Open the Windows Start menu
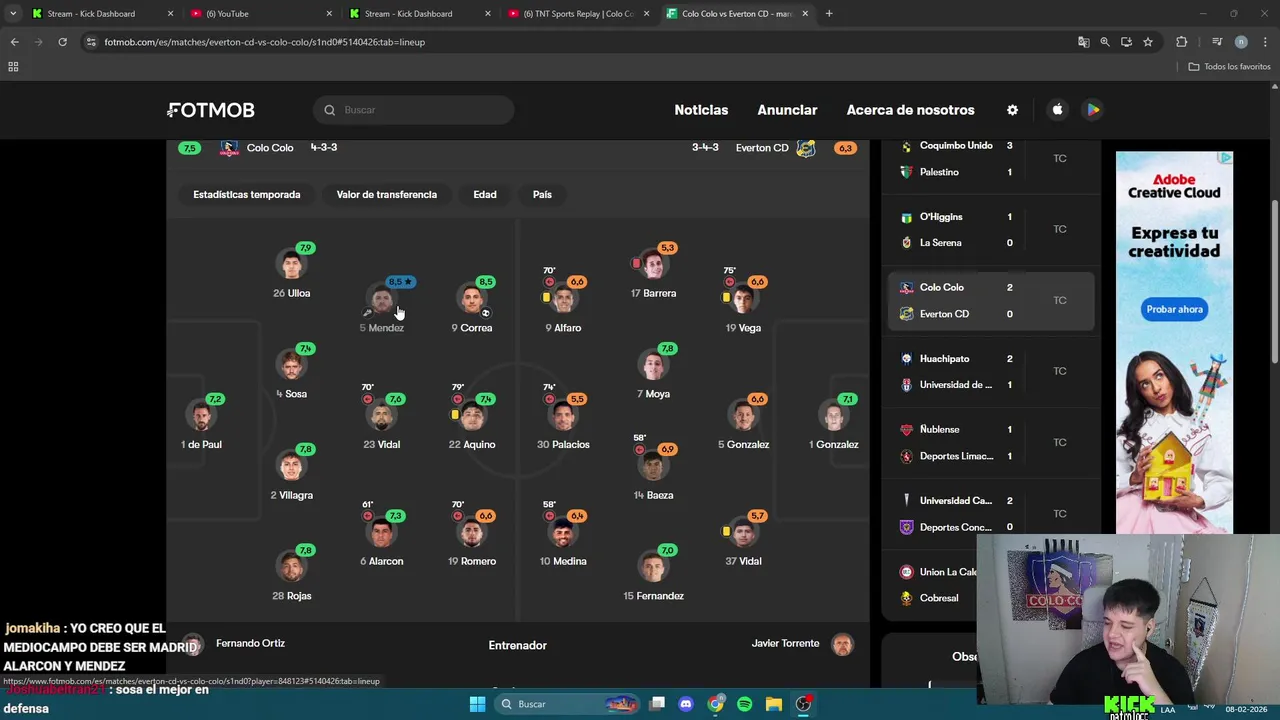 [477, 704]
